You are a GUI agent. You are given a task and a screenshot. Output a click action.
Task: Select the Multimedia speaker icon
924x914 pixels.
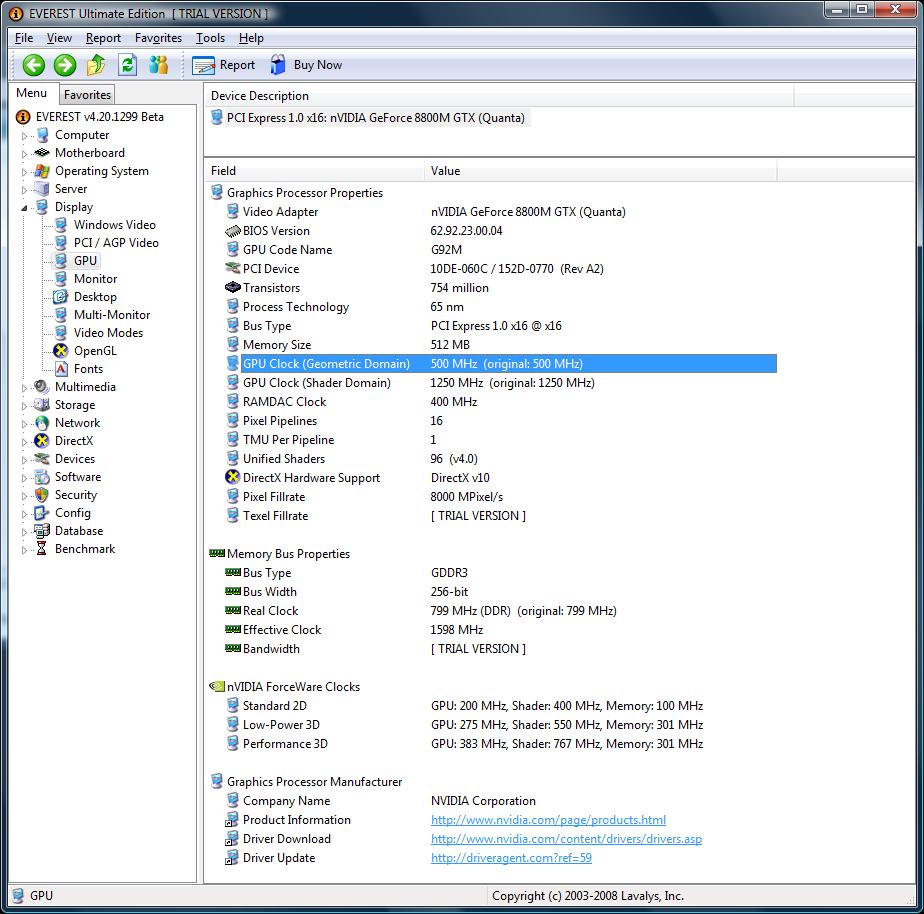[42, 387]
